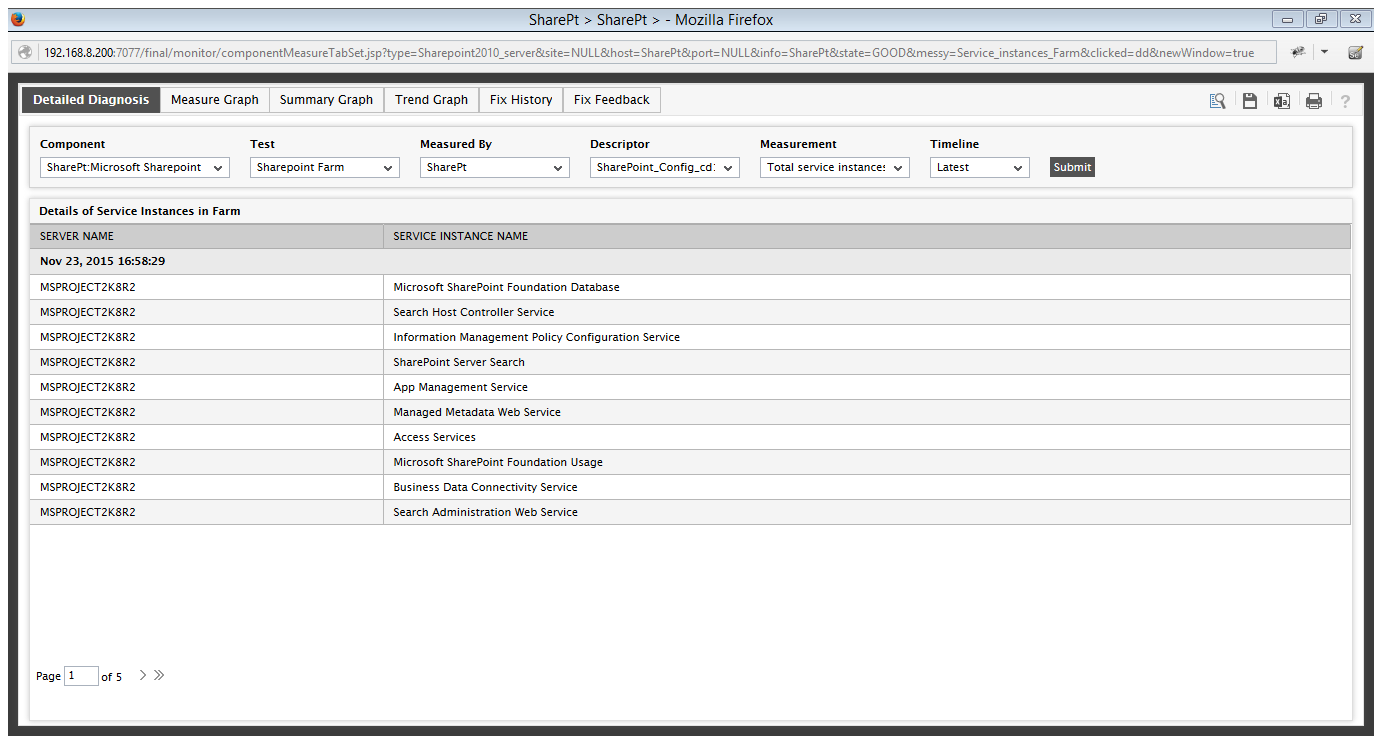Open help via the question mark icon
The width and height of the screenshot is (1382, 744).
(x=1345, y=101)
